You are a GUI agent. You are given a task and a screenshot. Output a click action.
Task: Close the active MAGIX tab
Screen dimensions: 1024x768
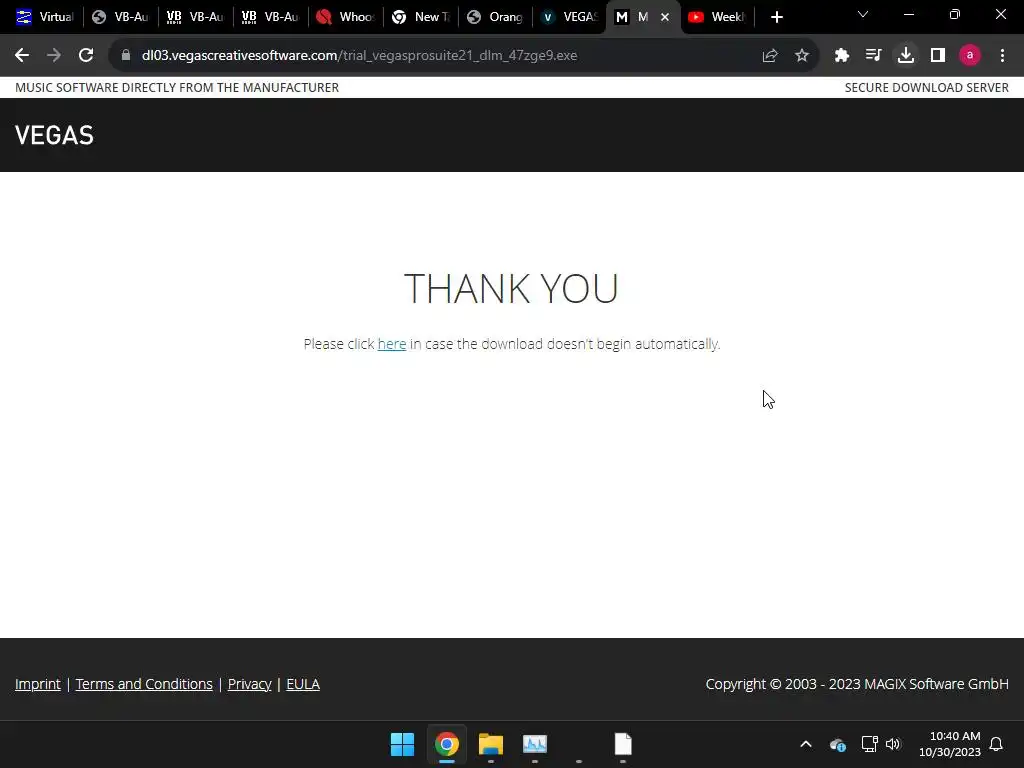point(665,18)
